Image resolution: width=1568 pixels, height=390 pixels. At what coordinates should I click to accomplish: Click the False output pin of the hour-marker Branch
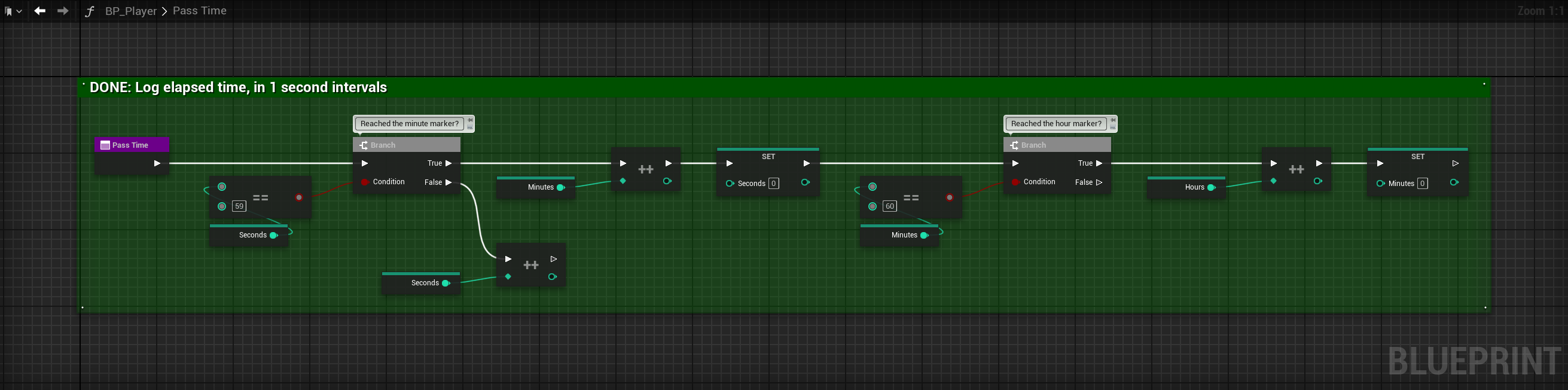point(1099,182)
